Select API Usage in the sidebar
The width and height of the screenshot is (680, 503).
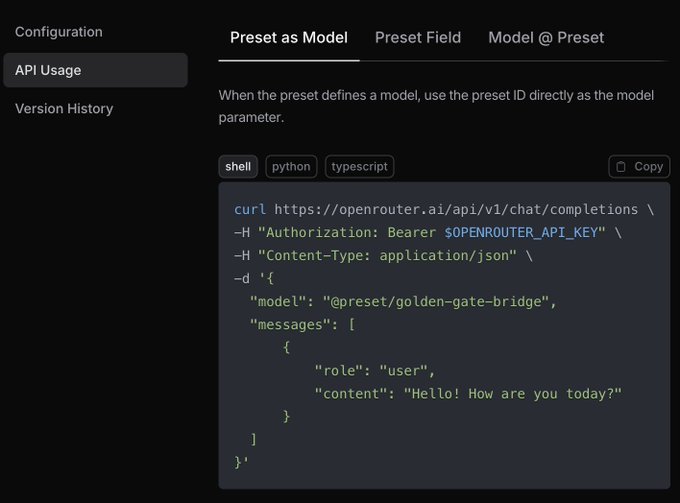[48, 70]
